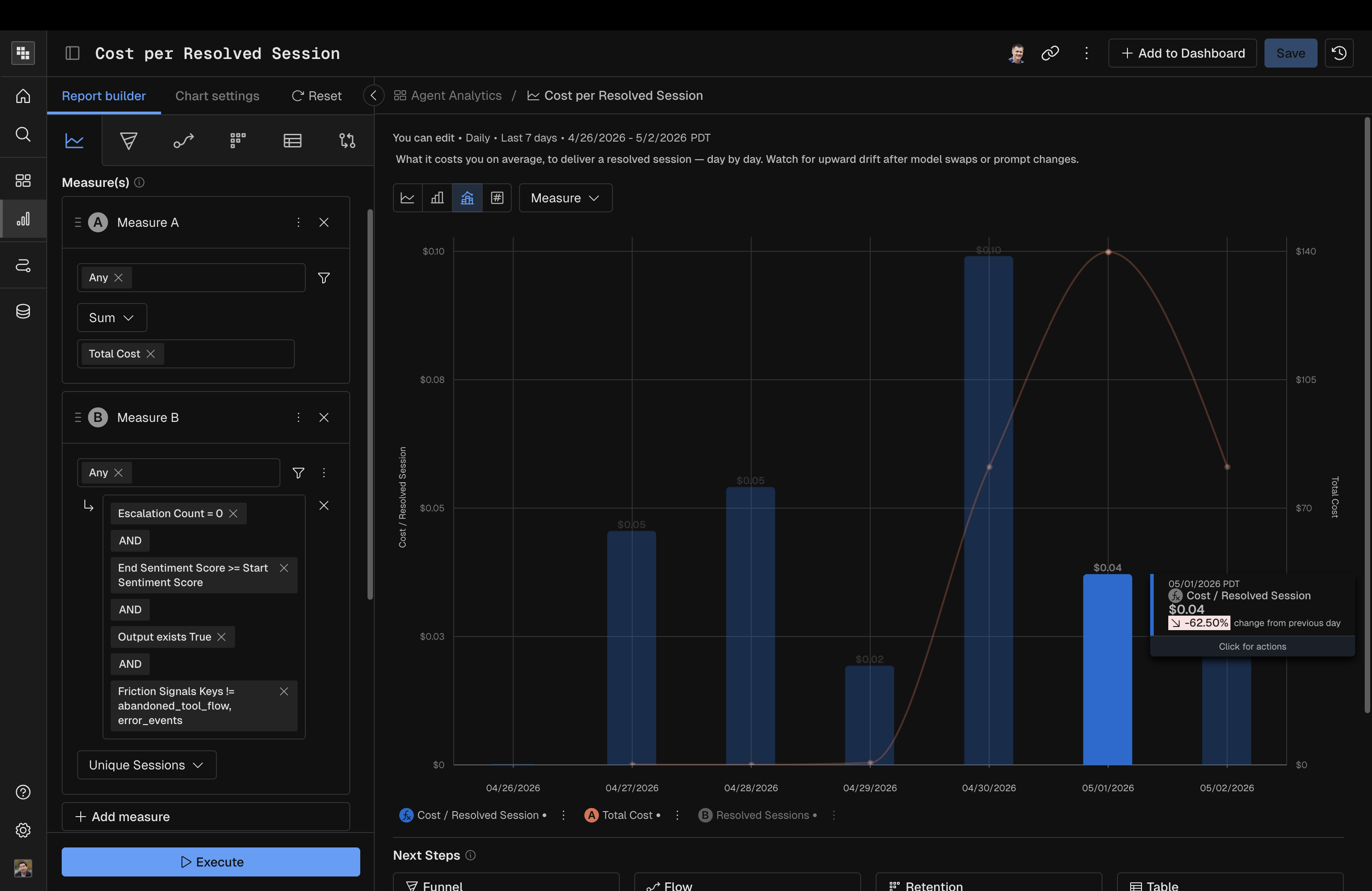Viewport: 1372px width, 891px height.
Task: Open Help icon in sidebar
Action: tap(23, 792)
